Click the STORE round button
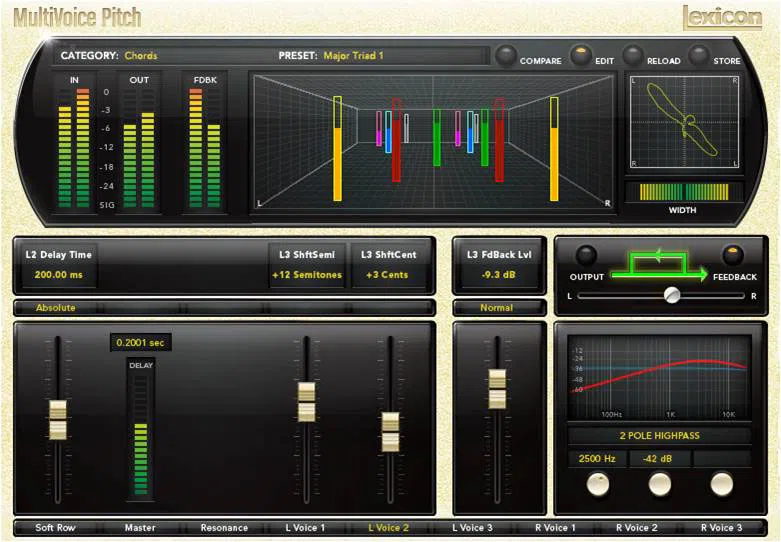781x542 pixels. click(699, 55)
